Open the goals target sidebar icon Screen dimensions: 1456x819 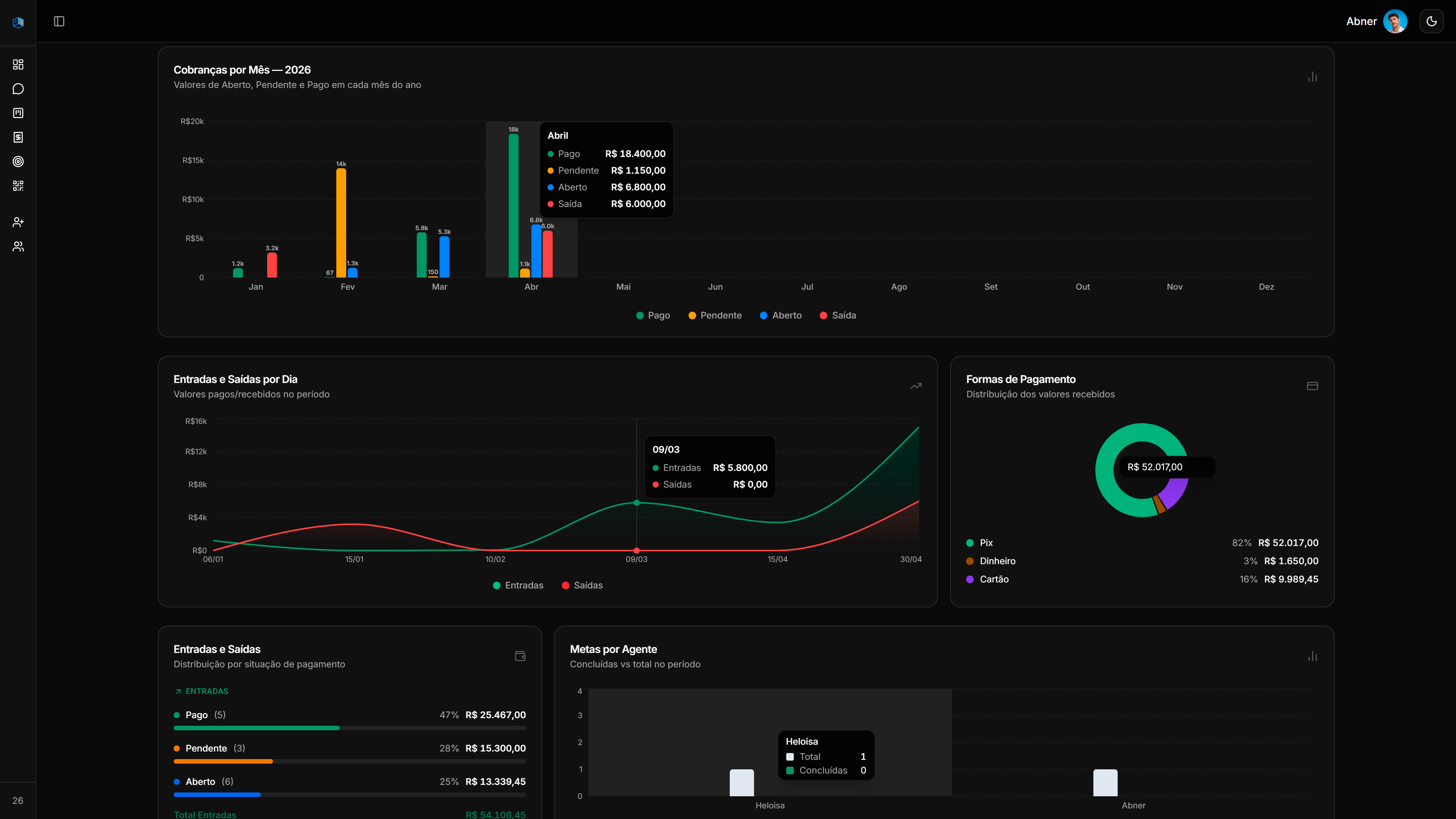pyautogui.click(x=18, y=162)
